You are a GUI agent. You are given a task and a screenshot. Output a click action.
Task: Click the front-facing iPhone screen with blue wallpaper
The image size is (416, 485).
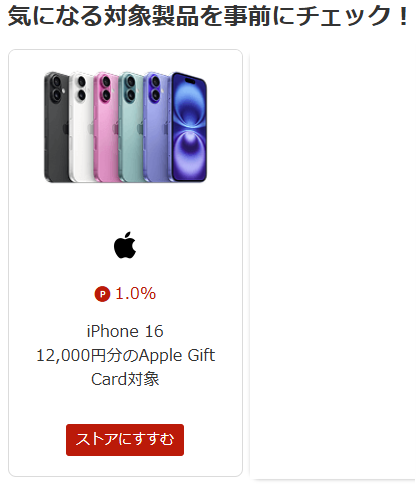pyautogui.click(x=189, y=127)
